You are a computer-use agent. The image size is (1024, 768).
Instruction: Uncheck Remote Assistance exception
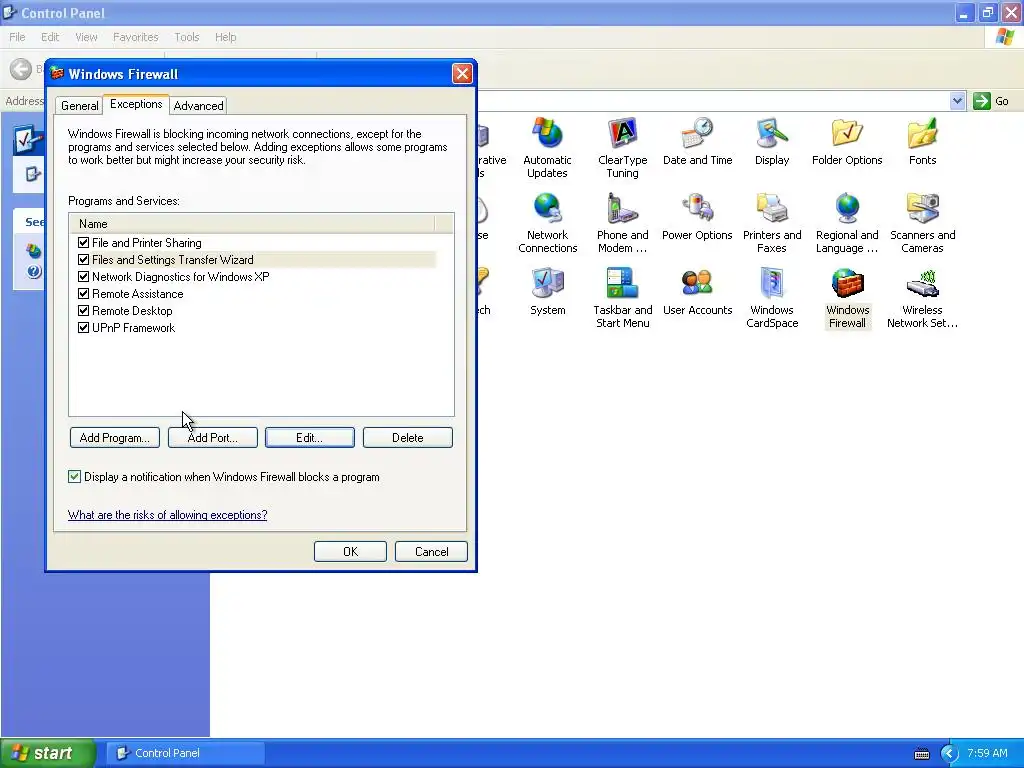click(x=83, y=294)
